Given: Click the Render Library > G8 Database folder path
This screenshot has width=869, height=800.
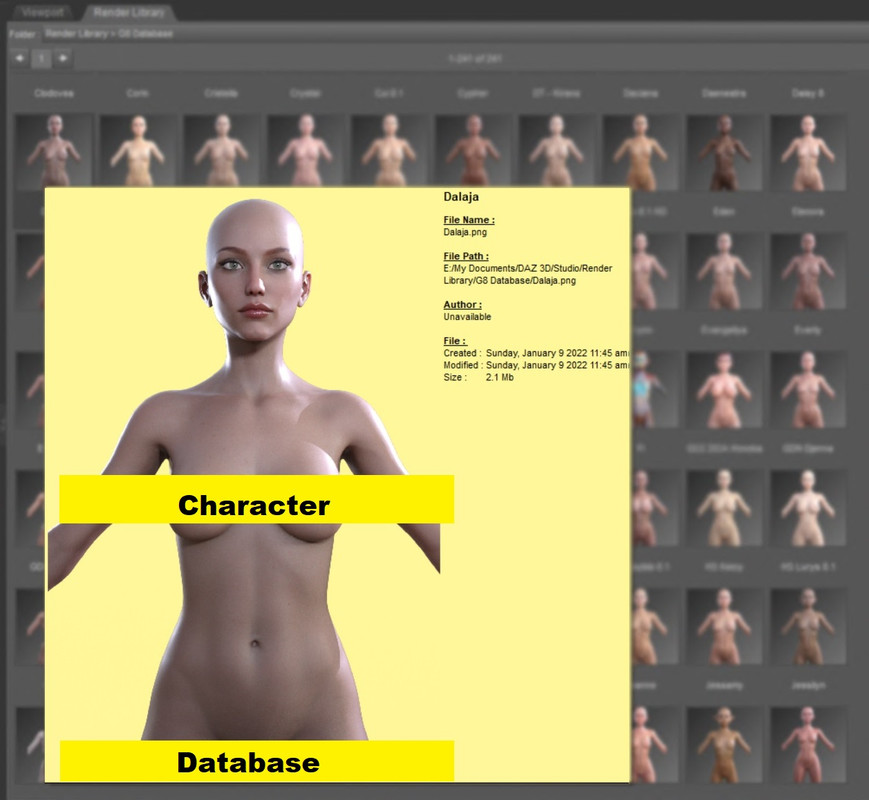Looking at the screenshot, I should pos(109,33).
